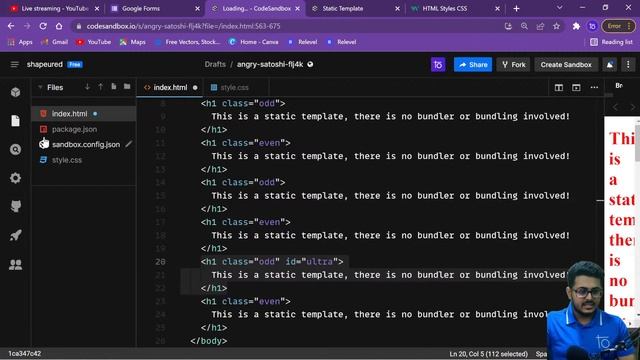Click the shapeured workspace name
Image resolution: width=640 pixels, height=360 pixels.
(44, 64)
